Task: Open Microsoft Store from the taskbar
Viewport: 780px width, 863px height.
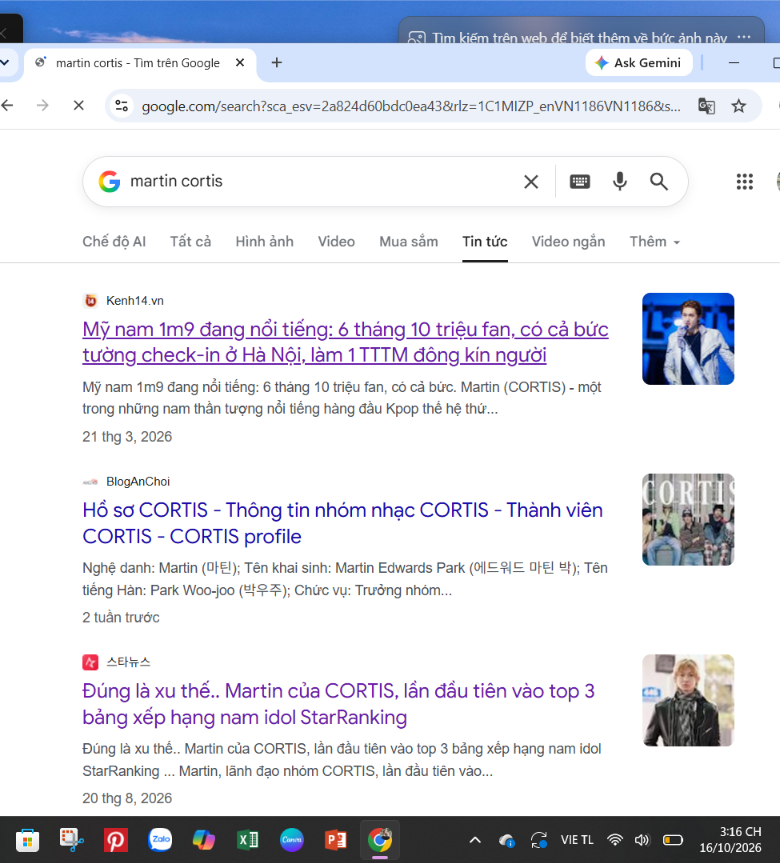Action: tap(28, 840)
